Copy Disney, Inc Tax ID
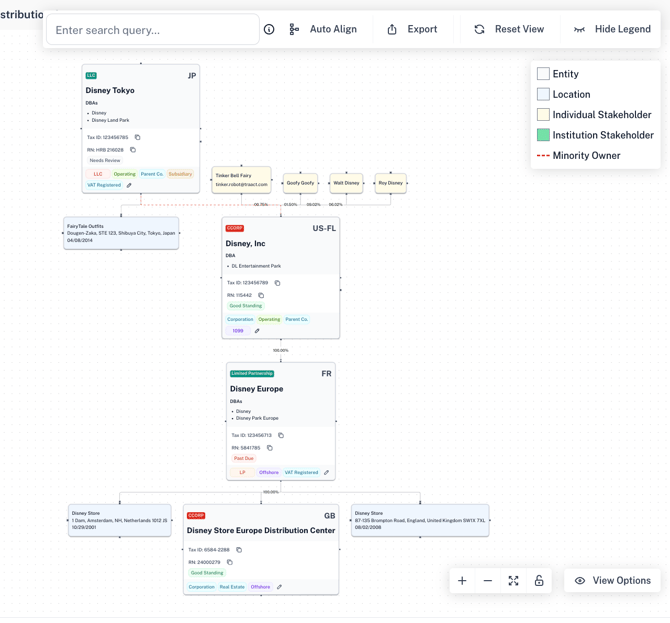 pyautogui.click(x=277, y=283)
